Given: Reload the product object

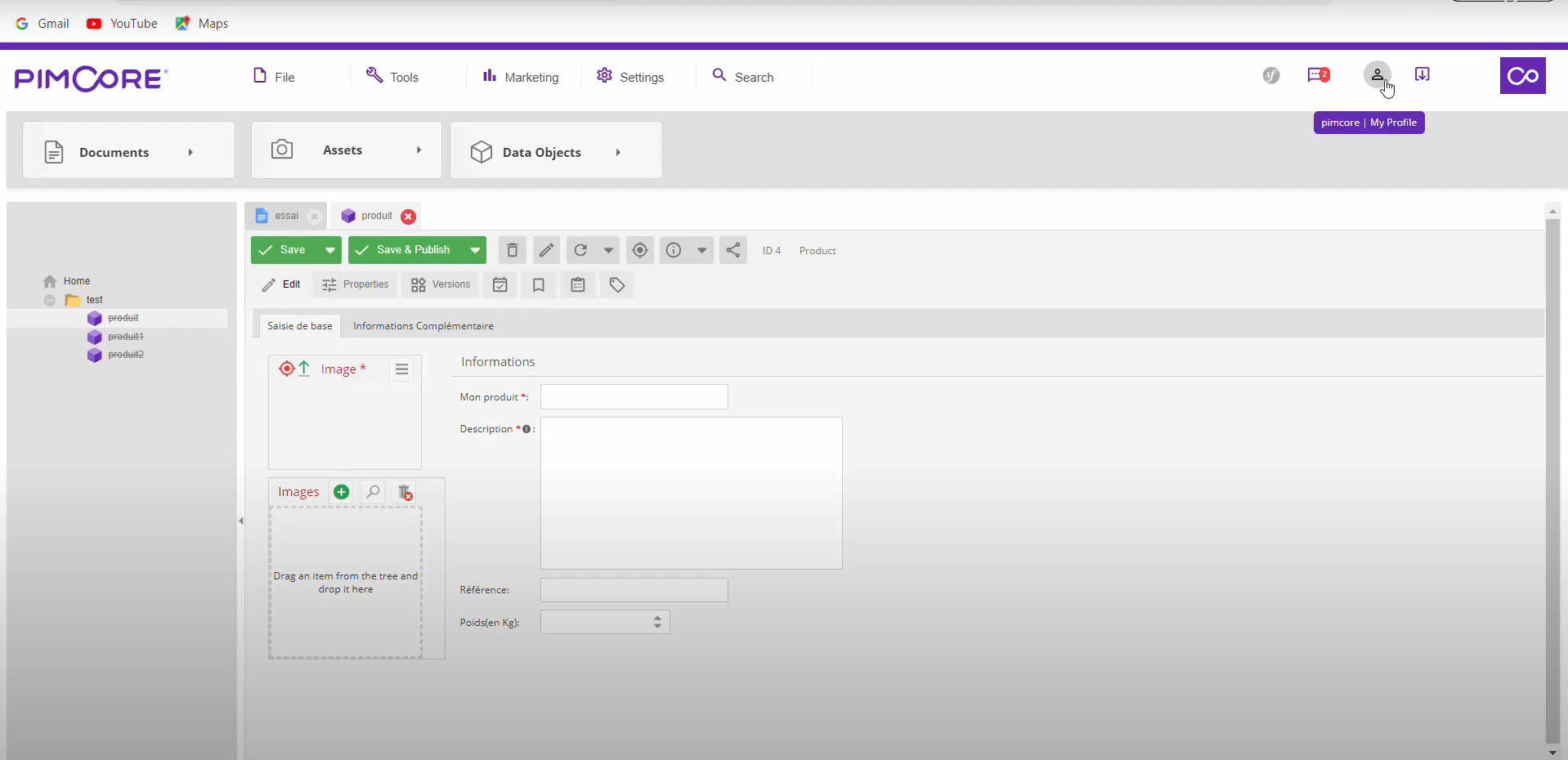Looking at the screenshot, I should pos(580,250).
